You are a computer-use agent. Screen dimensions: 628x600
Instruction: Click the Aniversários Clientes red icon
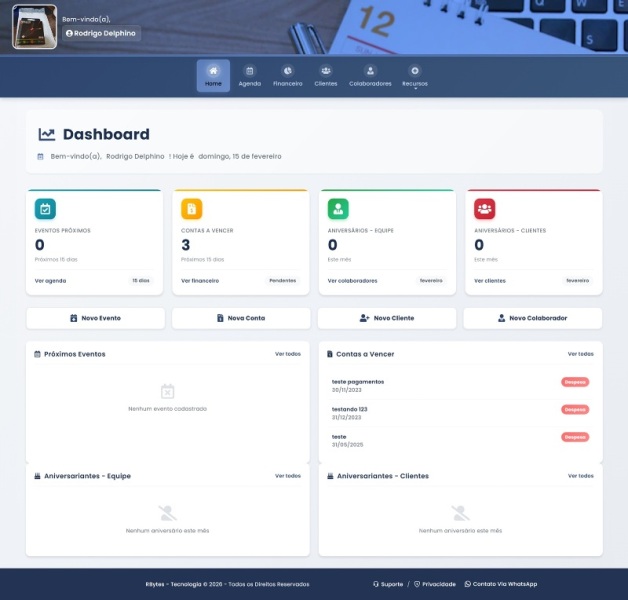click(484, 209)
